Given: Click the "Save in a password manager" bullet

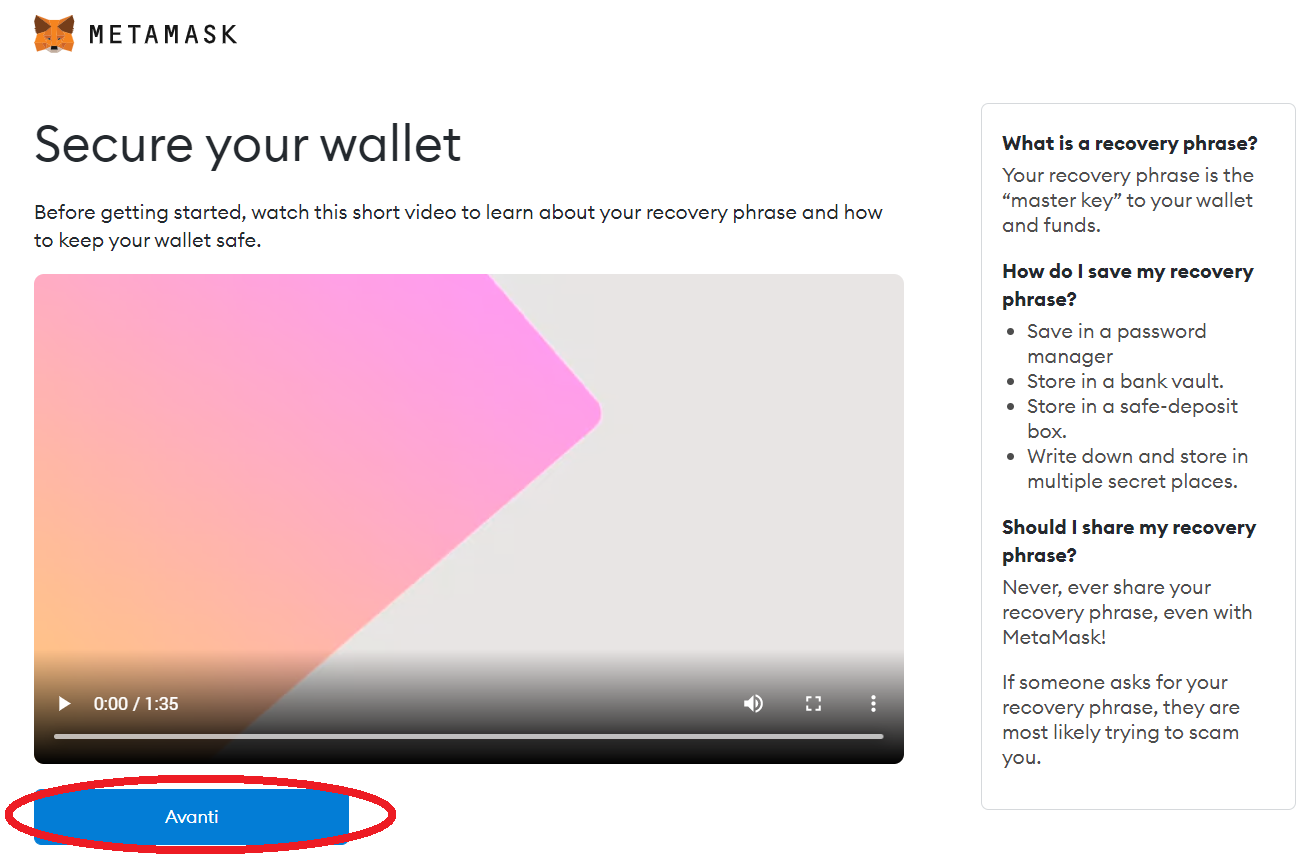Looking at the screenshot, I should click(1116, 344).
